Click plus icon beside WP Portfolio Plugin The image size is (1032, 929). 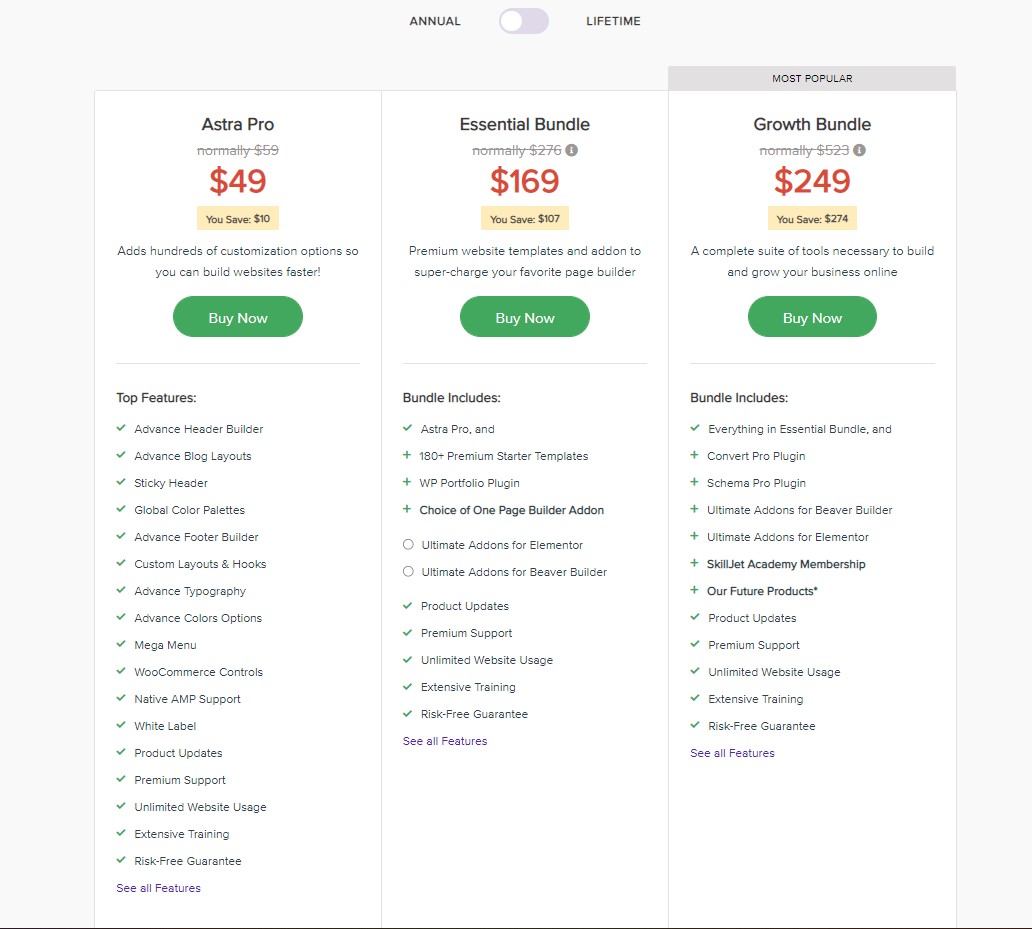[407, 482]
